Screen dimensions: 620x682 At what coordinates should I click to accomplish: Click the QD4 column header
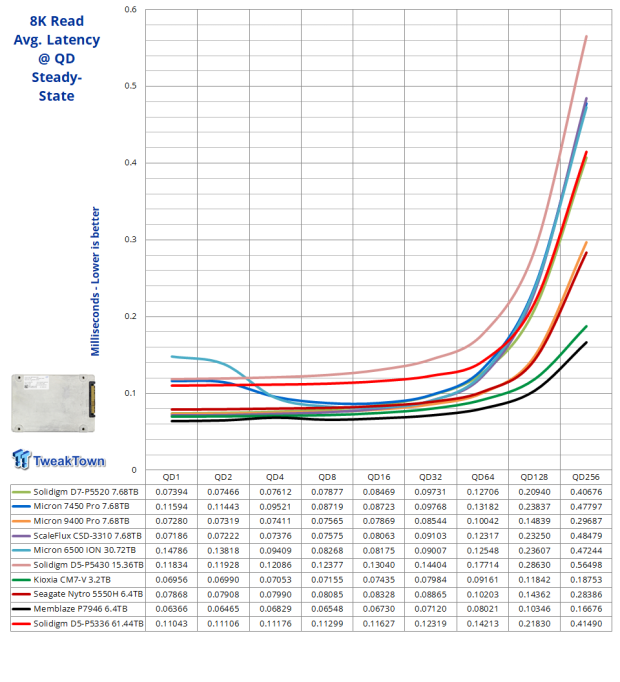(x=275, y=477)
